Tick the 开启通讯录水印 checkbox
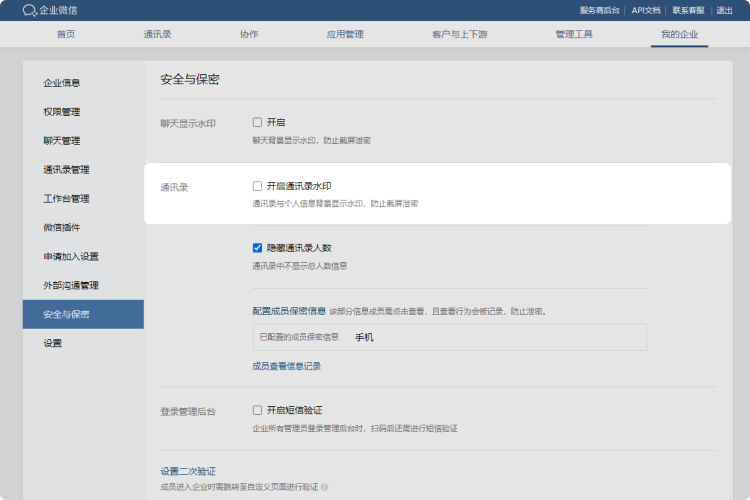Image resolution: width=750 pixels, height=500 pixels. pyautogui.click(x=257, y=186)
